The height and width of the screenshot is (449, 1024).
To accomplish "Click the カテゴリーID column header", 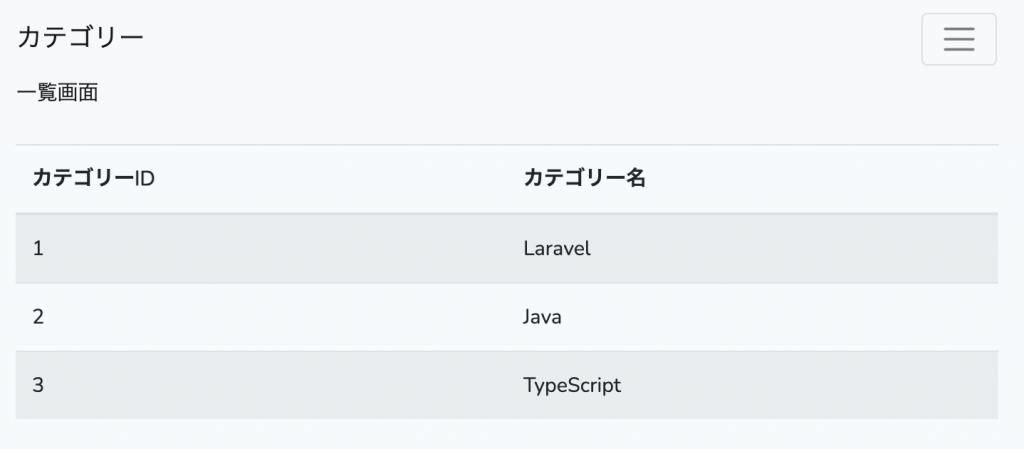I will [93, 179].
